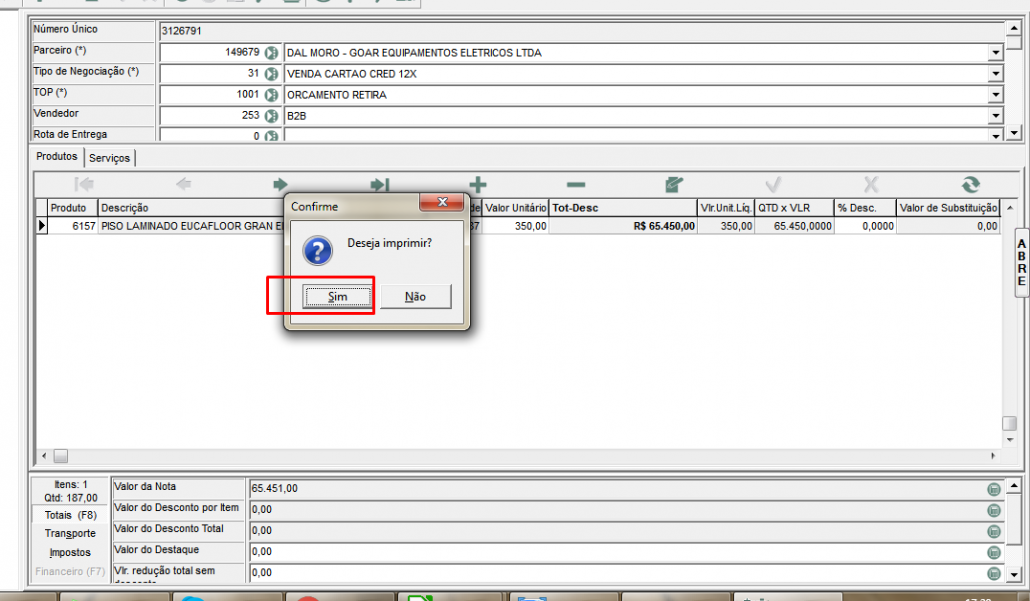
Task: Decline printing with Não button
Action: tap(415, 297)
